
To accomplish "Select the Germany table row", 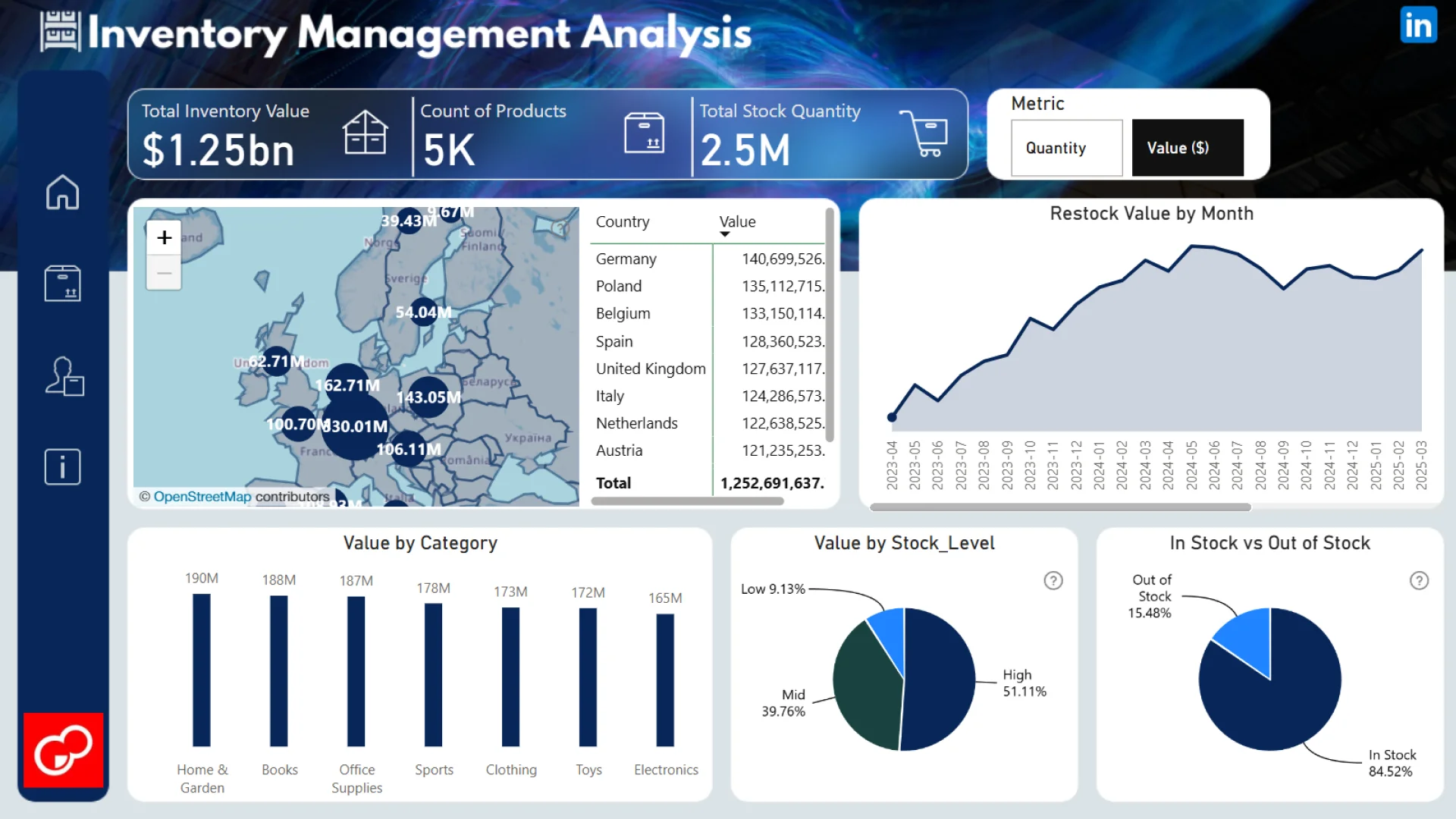I will click(626, 259).
